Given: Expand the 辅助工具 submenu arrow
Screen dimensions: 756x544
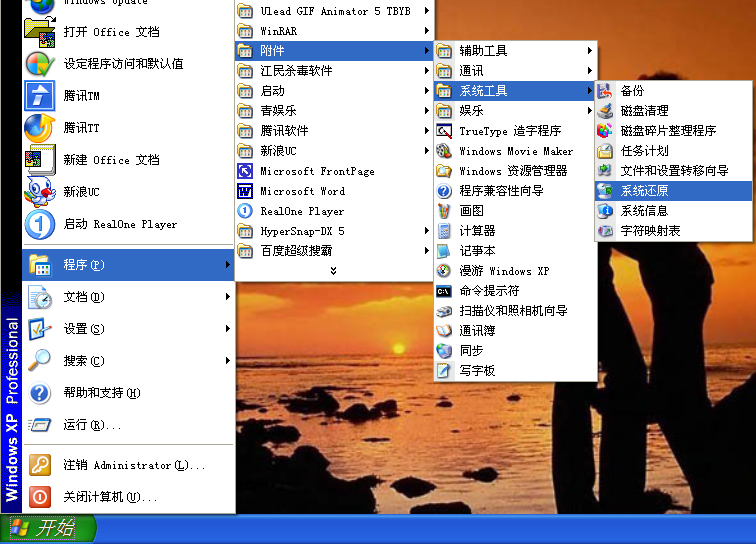Looking at the screenshot, I should coord(590,51).
